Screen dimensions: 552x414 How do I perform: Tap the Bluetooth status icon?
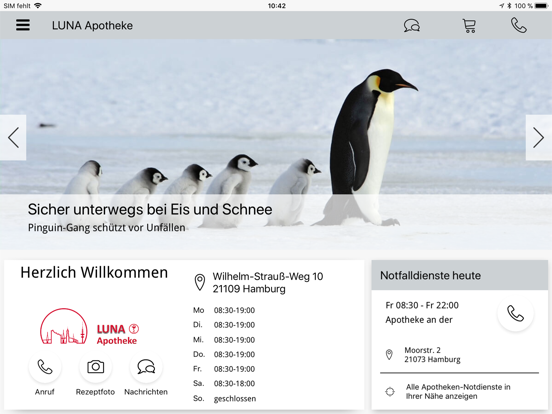509,6
